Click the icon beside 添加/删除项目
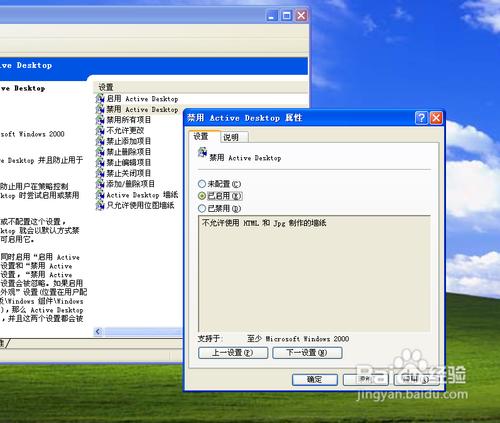This screenshot has width=500, height=423. tap(100, 184)
